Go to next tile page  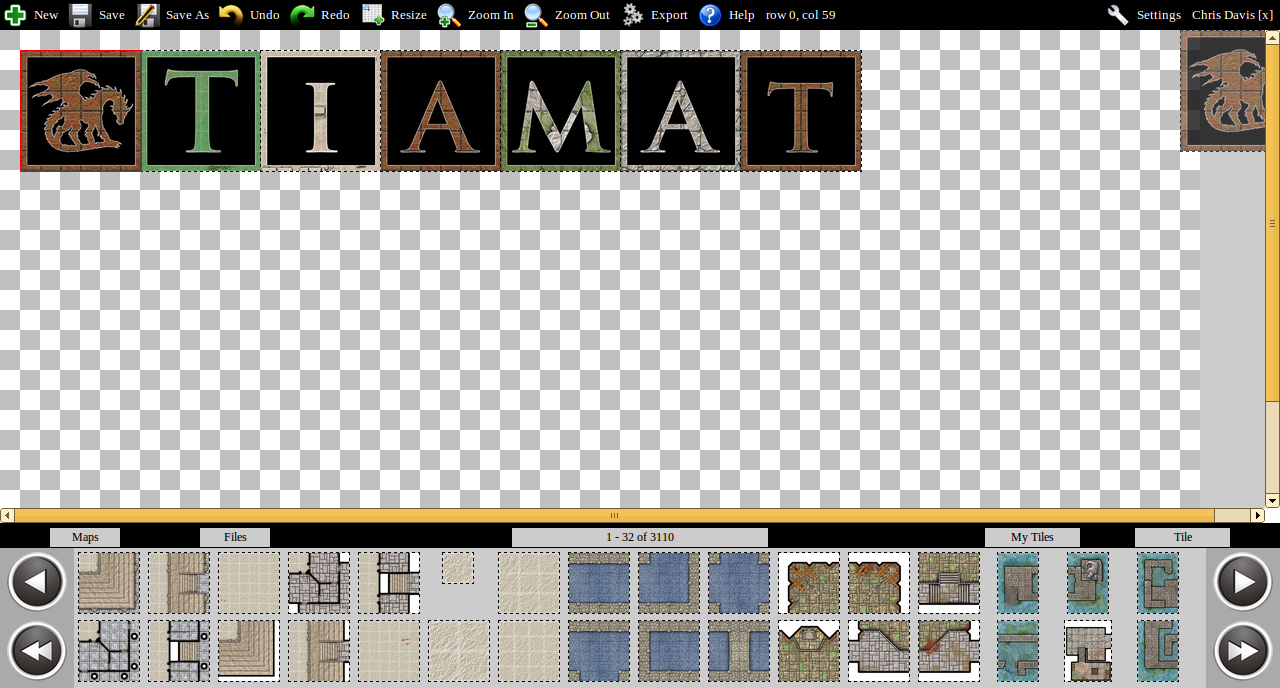(x=1243, y=582)
